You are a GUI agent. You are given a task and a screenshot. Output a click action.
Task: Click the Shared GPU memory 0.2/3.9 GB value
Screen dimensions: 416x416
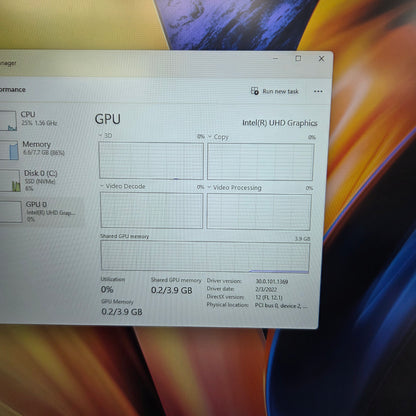[x=172, y=290]
